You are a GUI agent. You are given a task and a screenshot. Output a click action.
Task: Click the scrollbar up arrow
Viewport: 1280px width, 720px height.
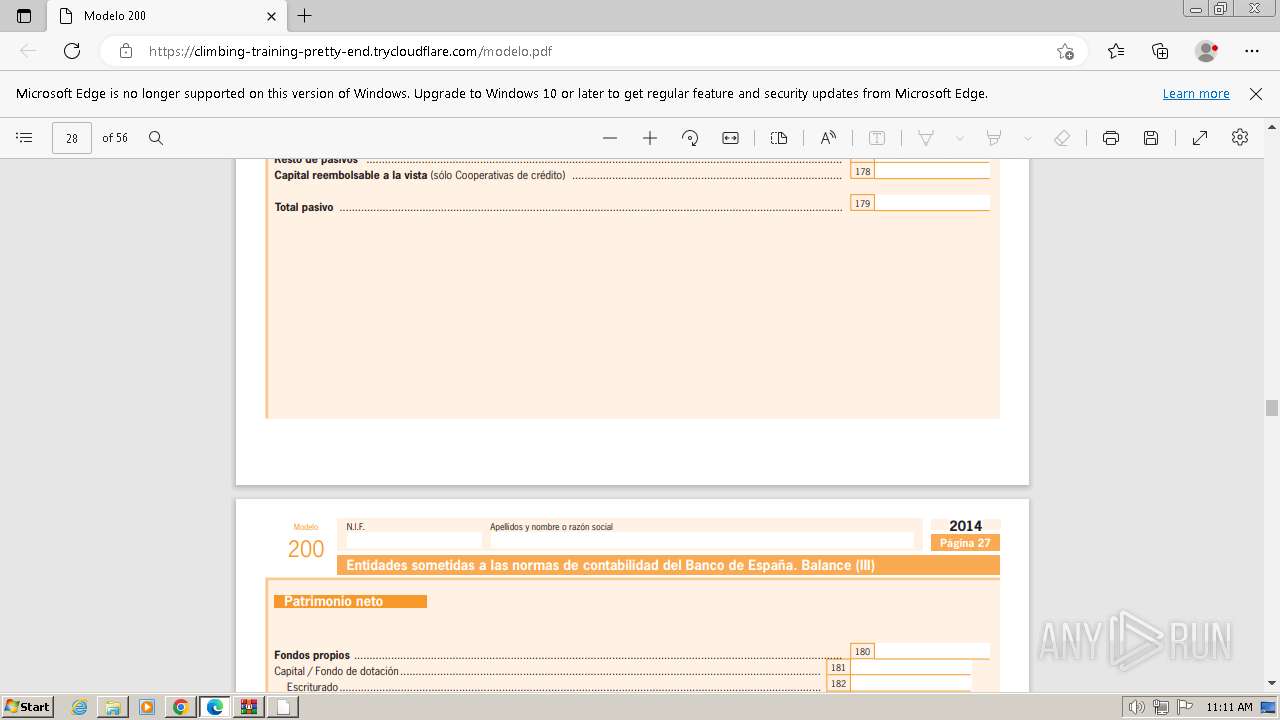1272,127
